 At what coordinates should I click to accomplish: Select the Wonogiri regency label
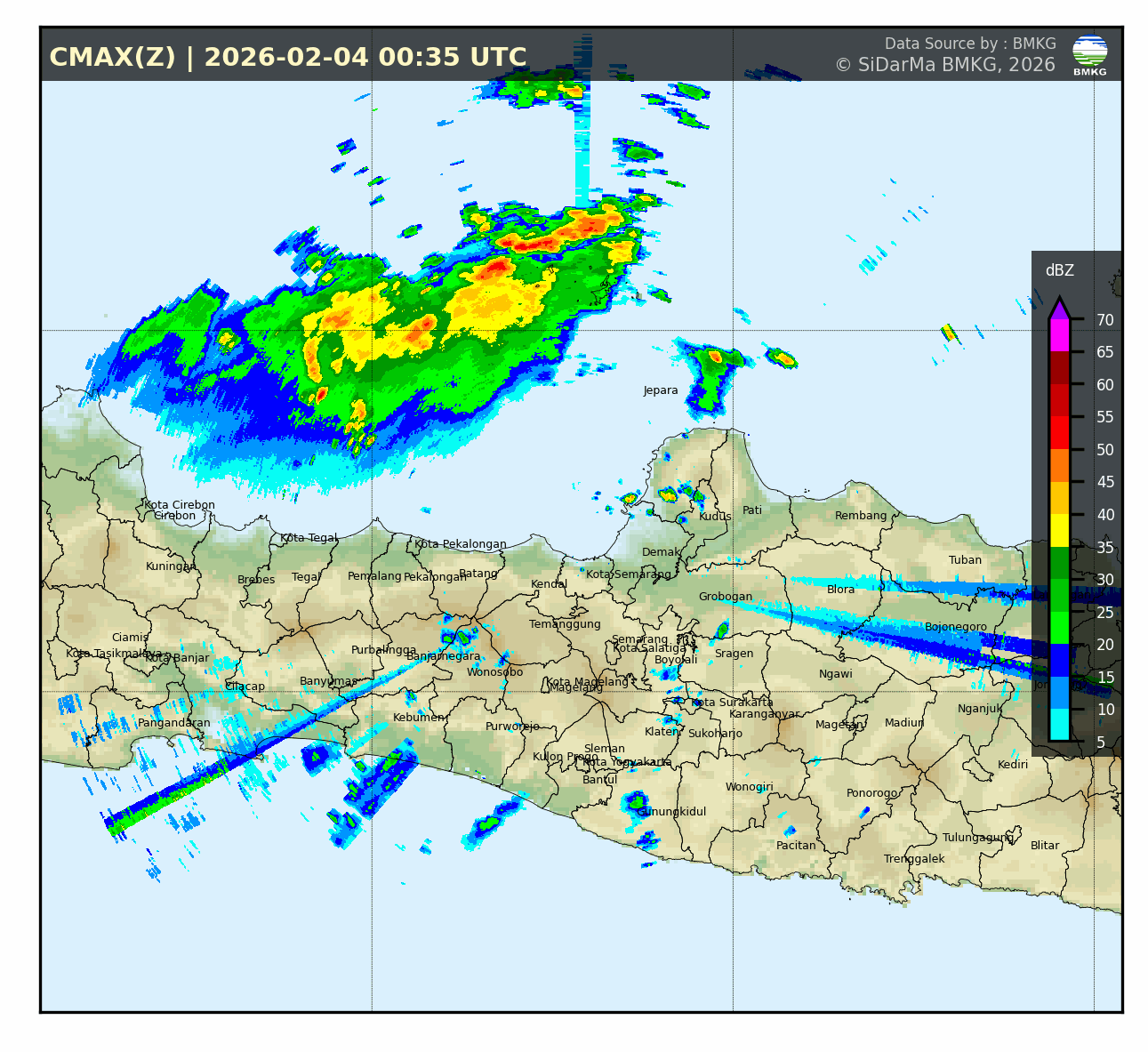749,787
